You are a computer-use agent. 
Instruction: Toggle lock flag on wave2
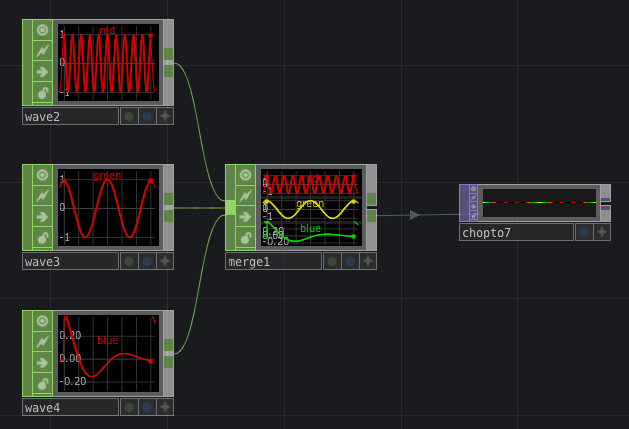[43, 93]
